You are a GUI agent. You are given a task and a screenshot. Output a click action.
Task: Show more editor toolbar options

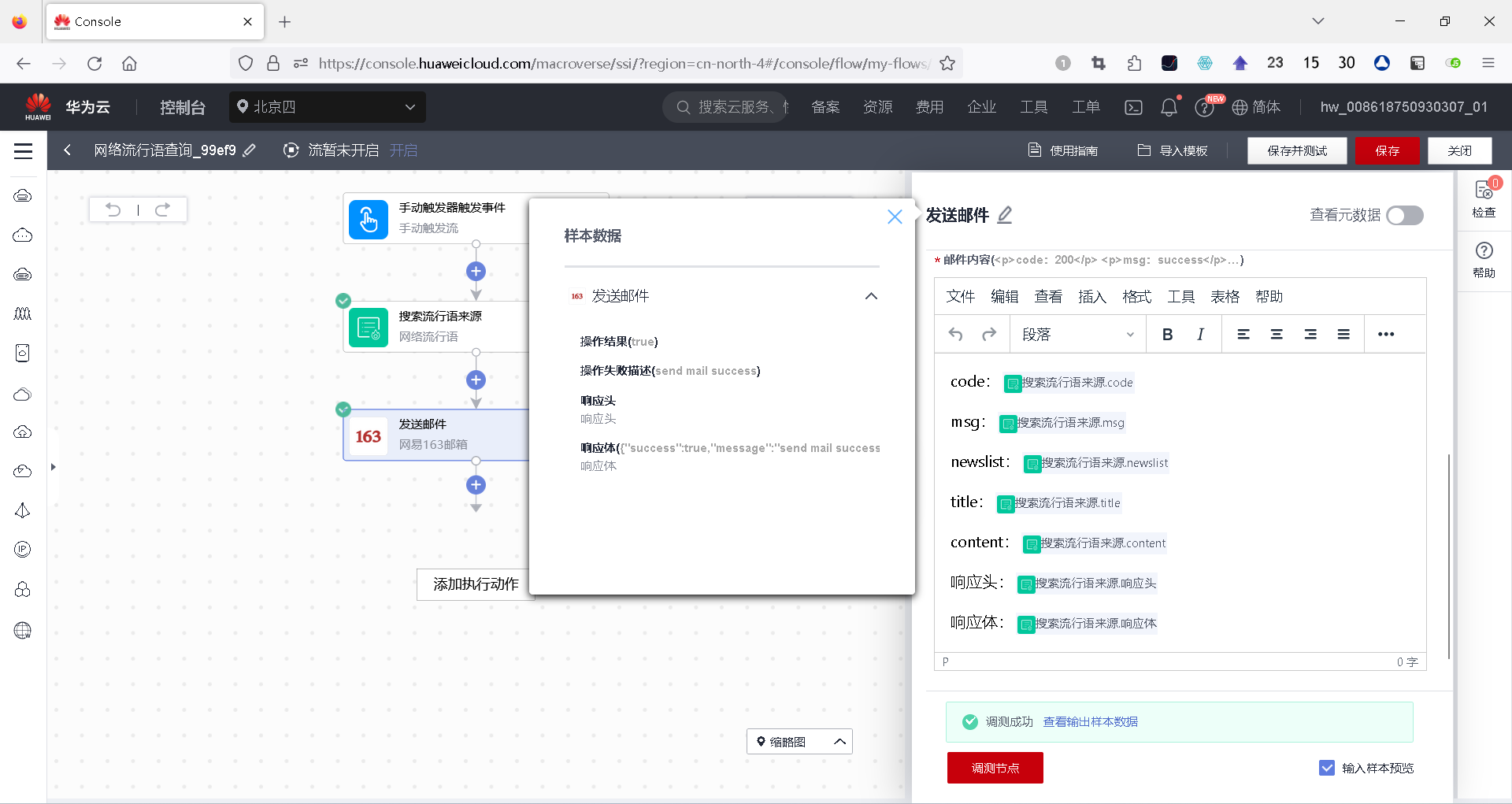click(x=1386, y=335)
